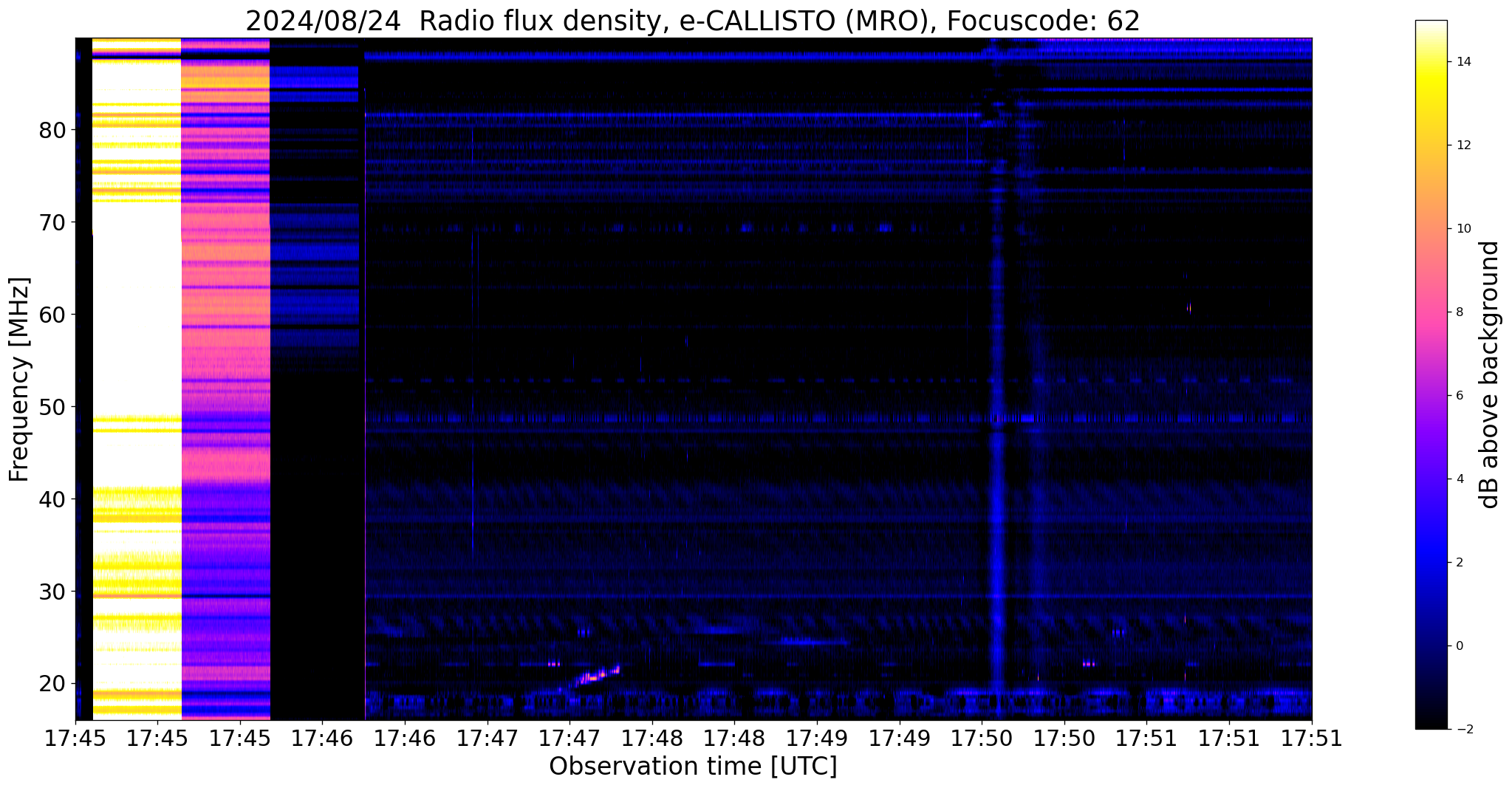Click the 4 tick label on the colorbar
This screenshot has width=1512, height=788.
point(1459,479)
